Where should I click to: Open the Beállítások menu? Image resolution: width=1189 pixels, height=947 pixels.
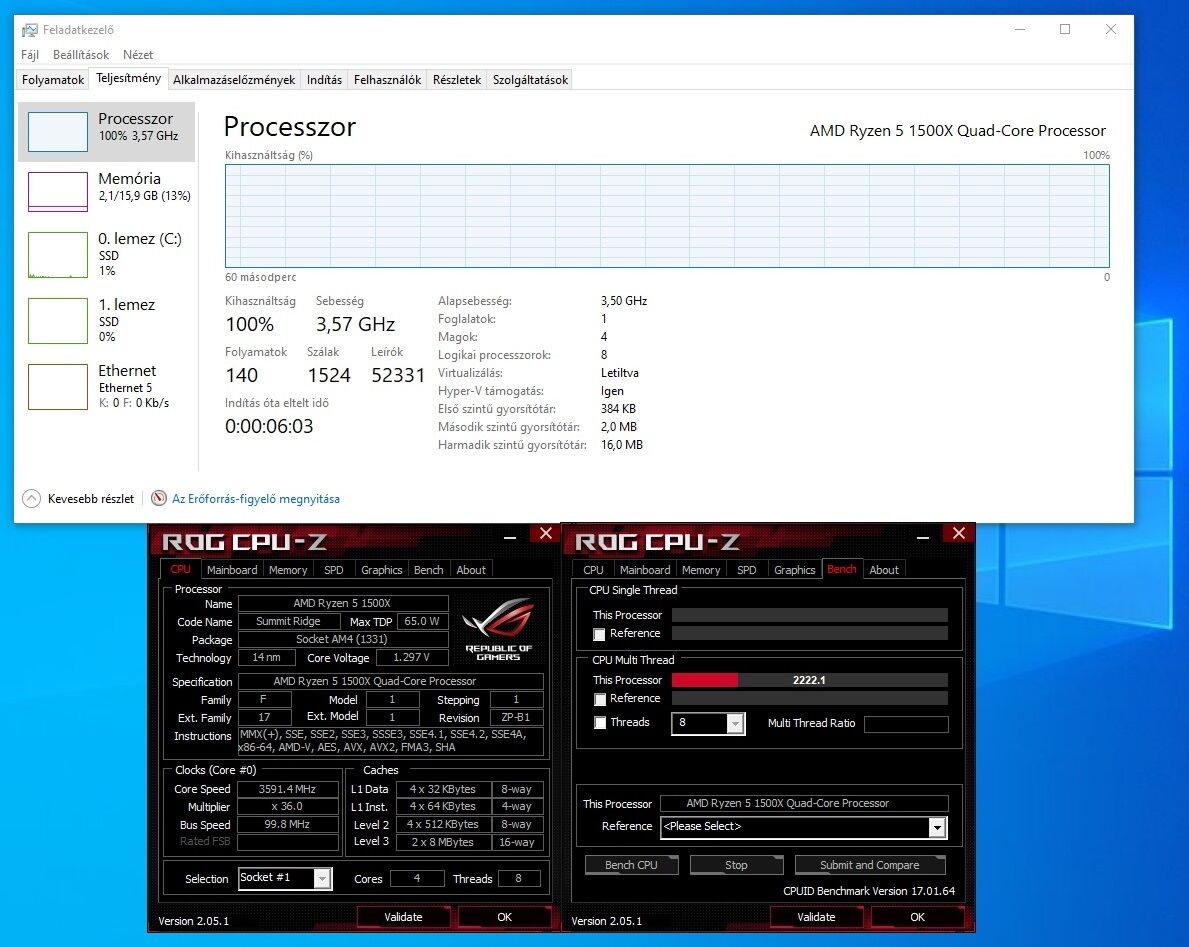tap(81, 55)
